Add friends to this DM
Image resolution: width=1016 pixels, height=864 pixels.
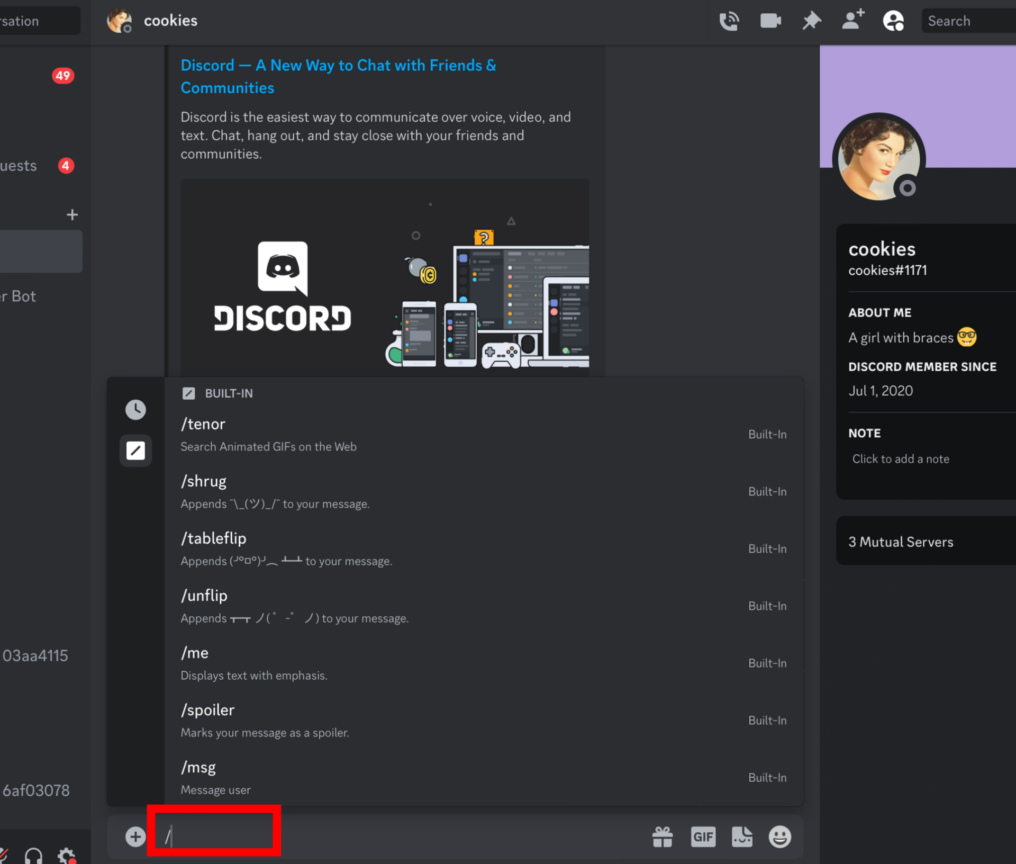(852, 20)
